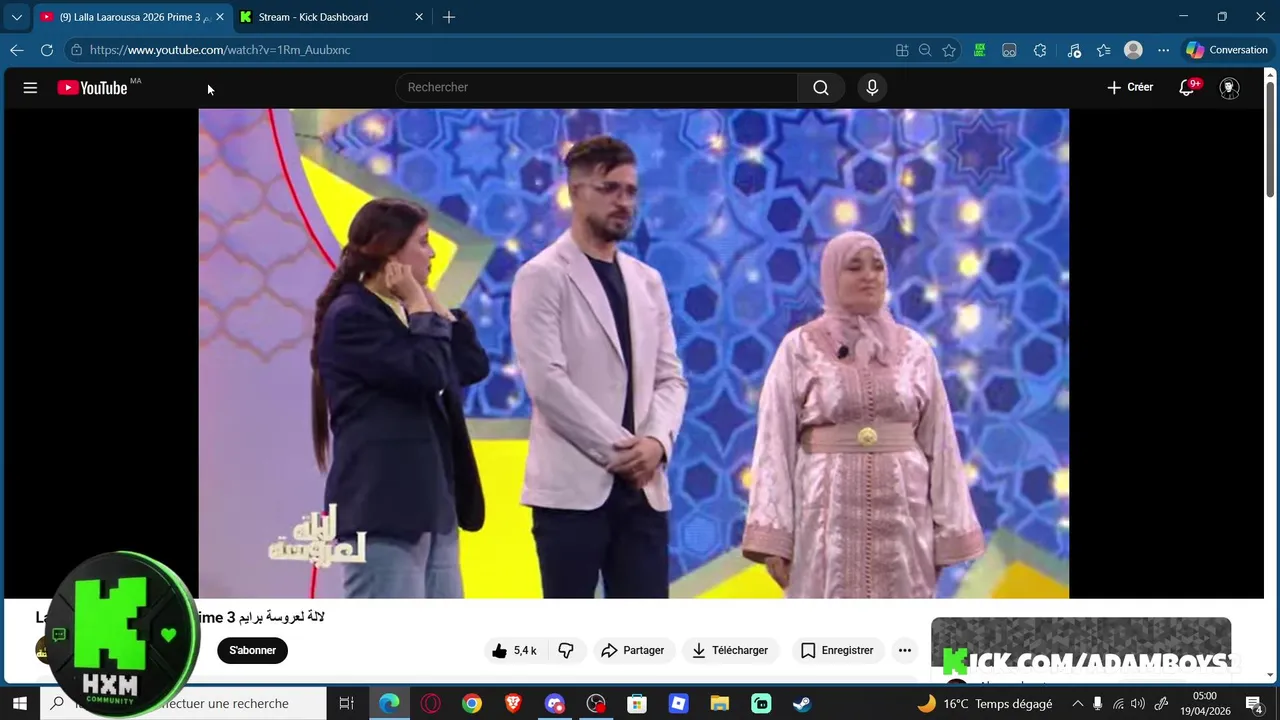This screenshot has height=720, width=1280.
Task: Open the media control music note icon
Action: 1074,50
